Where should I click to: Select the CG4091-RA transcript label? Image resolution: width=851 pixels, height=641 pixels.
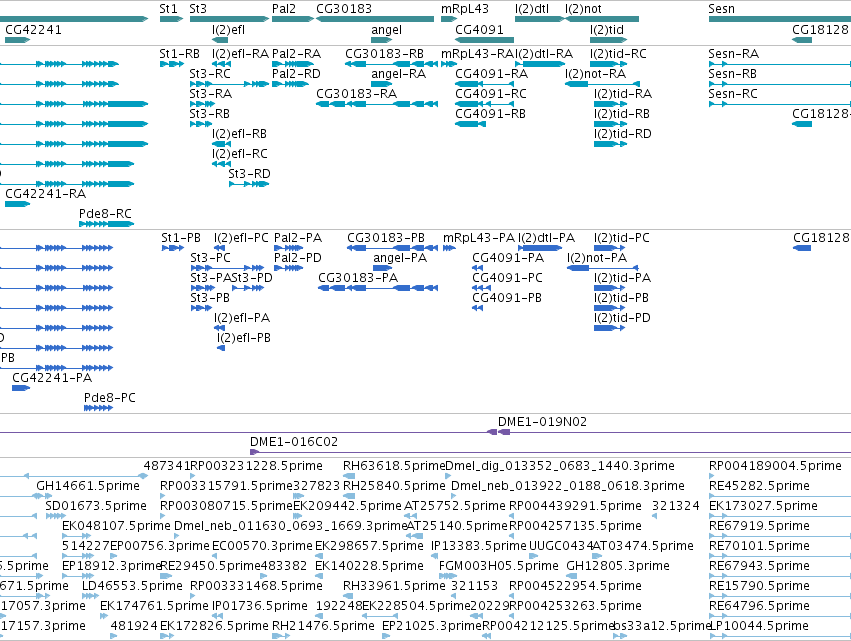coord(491,74)
